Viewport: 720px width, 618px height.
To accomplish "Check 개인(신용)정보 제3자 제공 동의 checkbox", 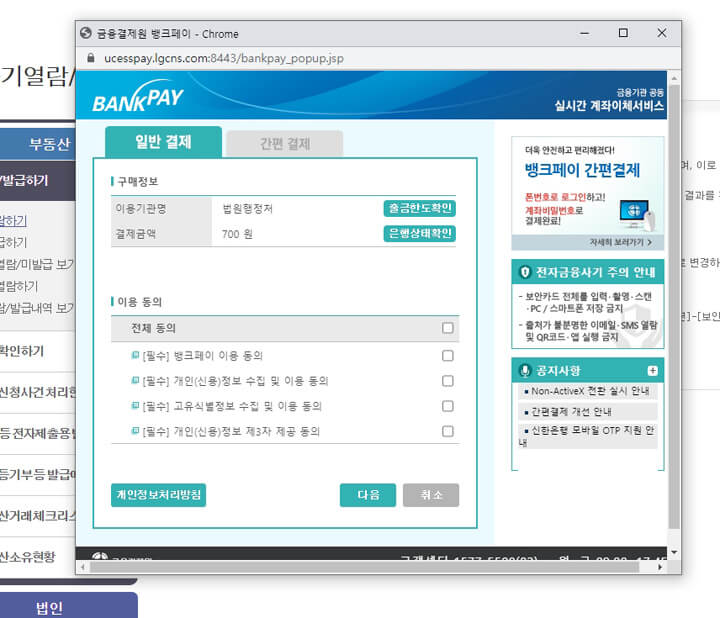I will (448, 432).
